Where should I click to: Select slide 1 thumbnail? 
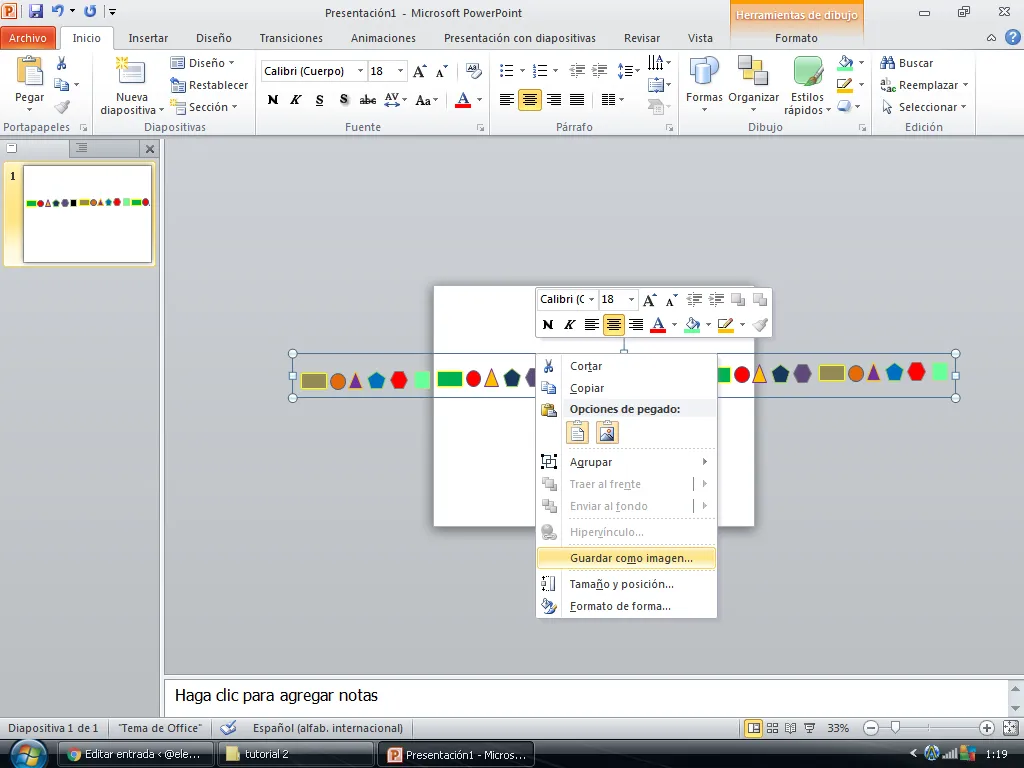click(x=88, y=214)
